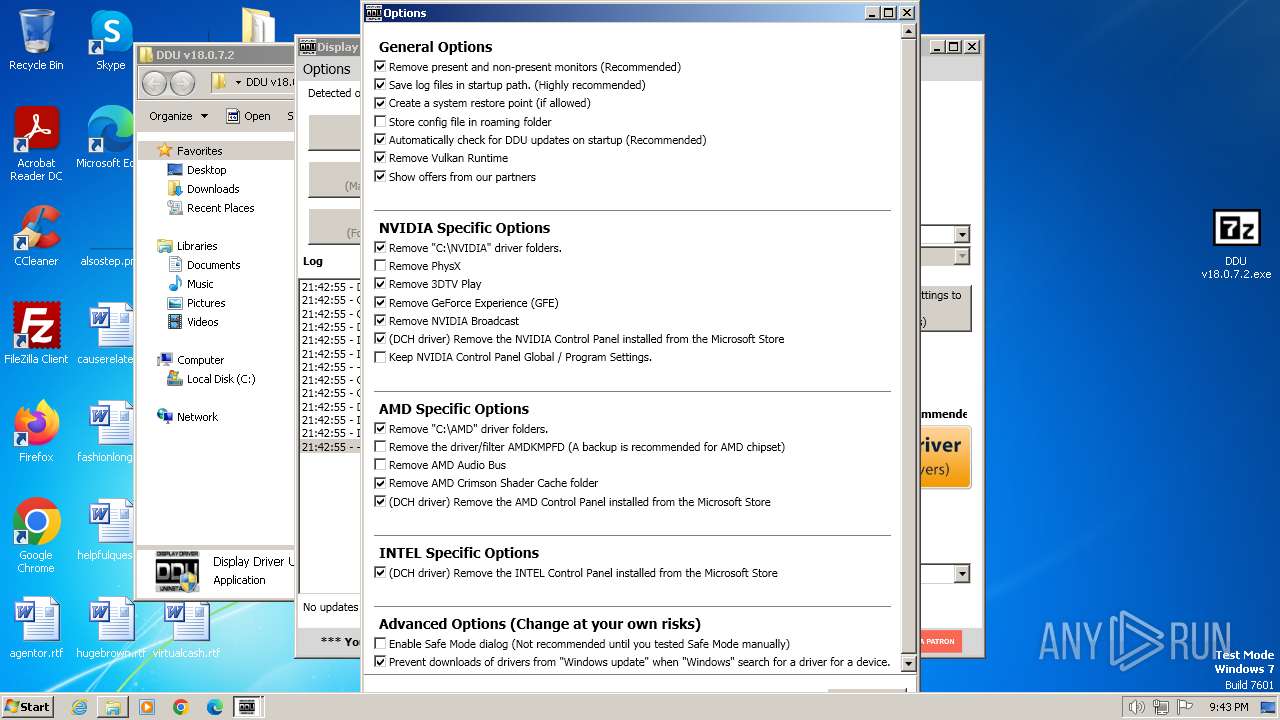
Task: Click the Chrome taskbar icon
Action: pyautogui.click(x=181, y=707)
